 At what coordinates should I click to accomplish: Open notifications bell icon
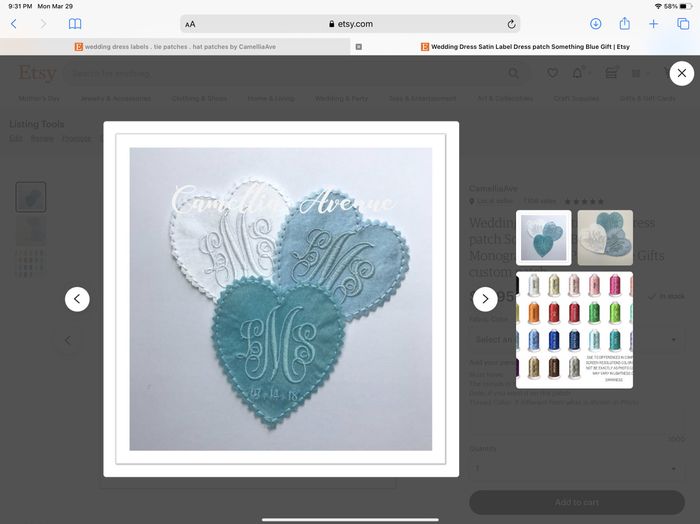pos(578,73)
